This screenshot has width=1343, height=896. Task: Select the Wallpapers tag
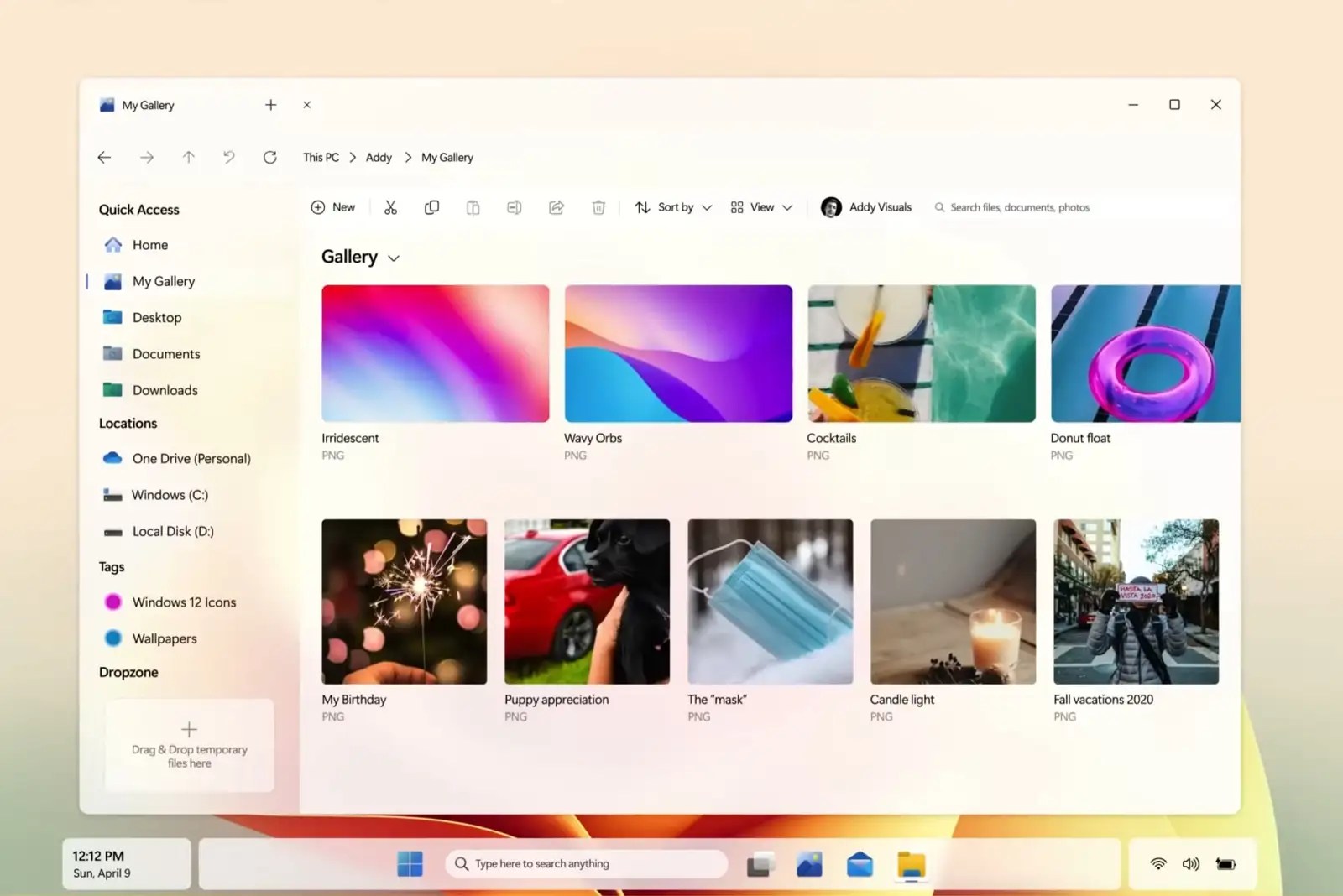click(165, 638)
